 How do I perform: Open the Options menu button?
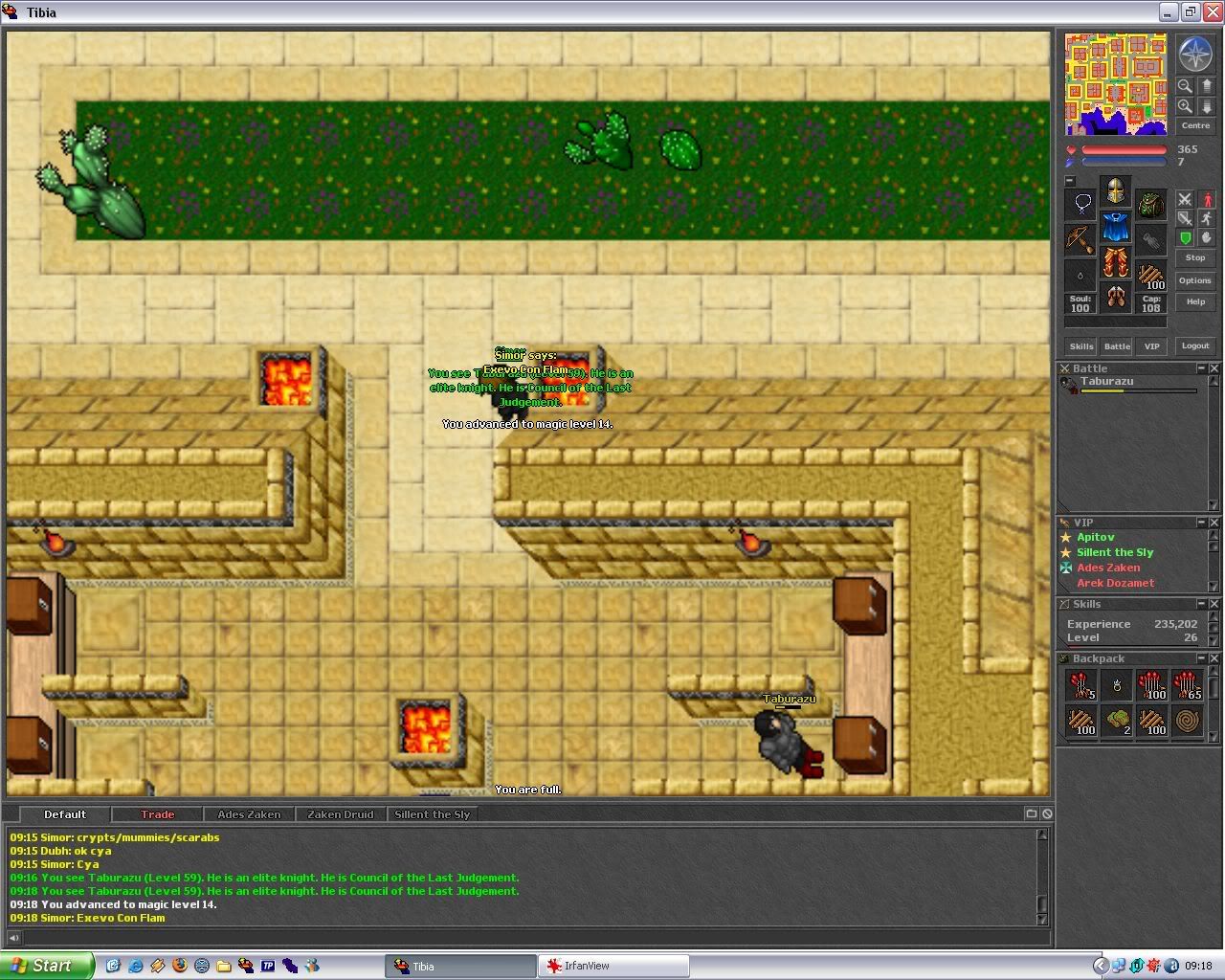coord(1195,280)
